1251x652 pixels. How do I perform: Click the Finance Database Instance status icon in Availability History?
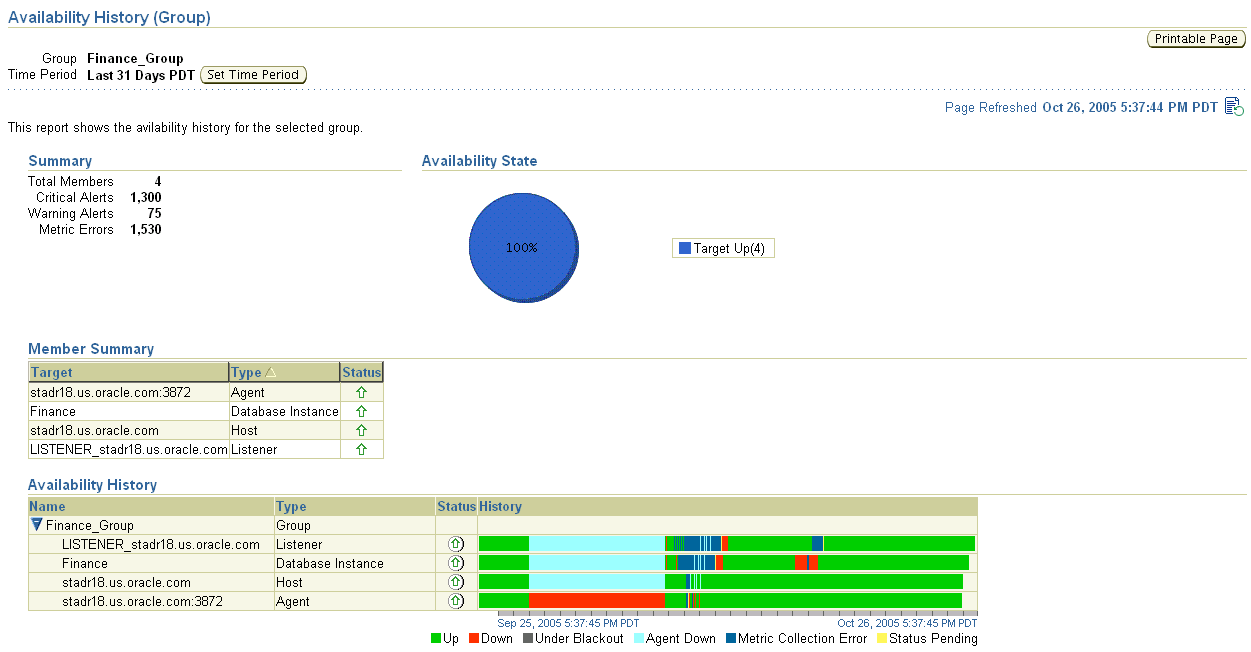(x=456, y=563)
